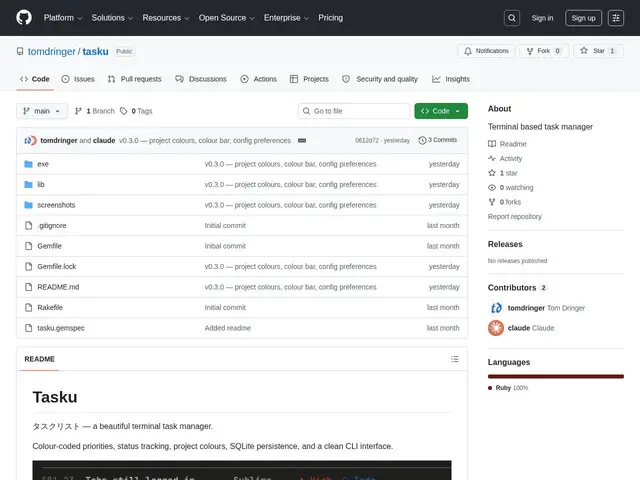Open the 3 Commits history

pos(438,140)
